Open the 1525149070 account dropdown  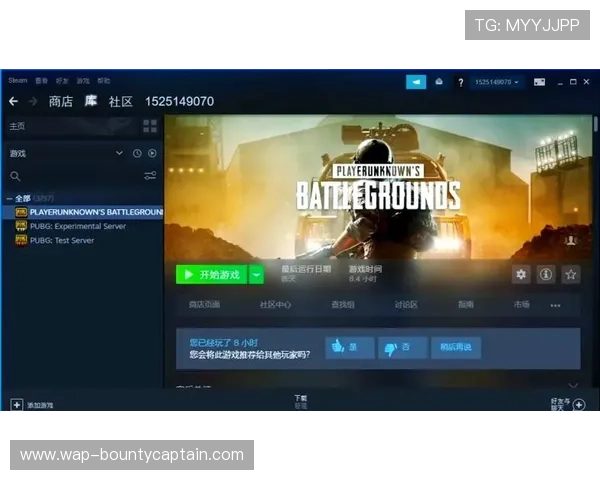pos(497,82)
